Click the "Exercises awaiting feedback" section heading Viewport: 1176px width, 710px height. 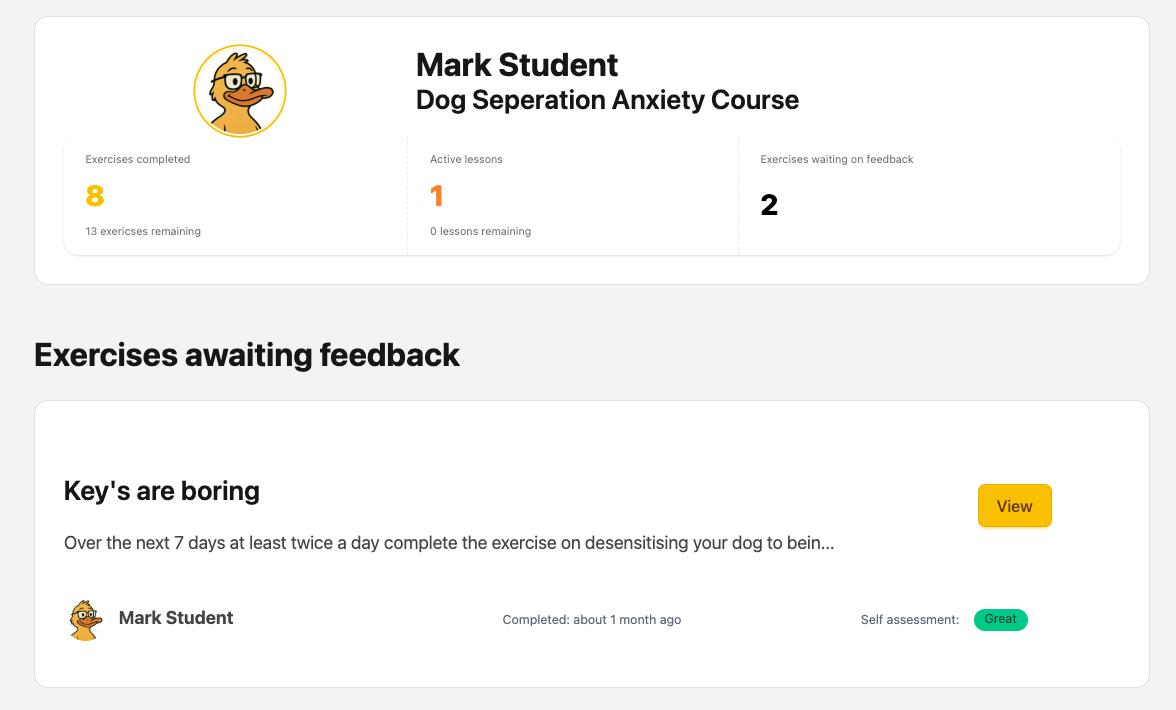point(247,355)
